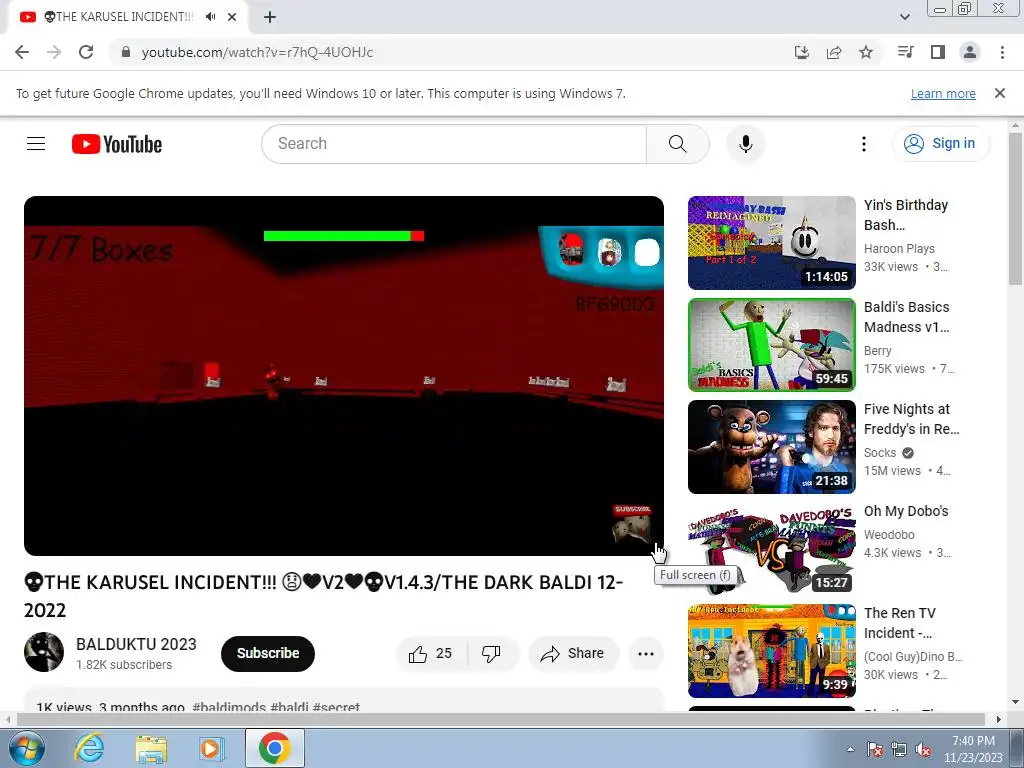Open BALDUKTU 2023 channel name link

[x=136, y=644]
